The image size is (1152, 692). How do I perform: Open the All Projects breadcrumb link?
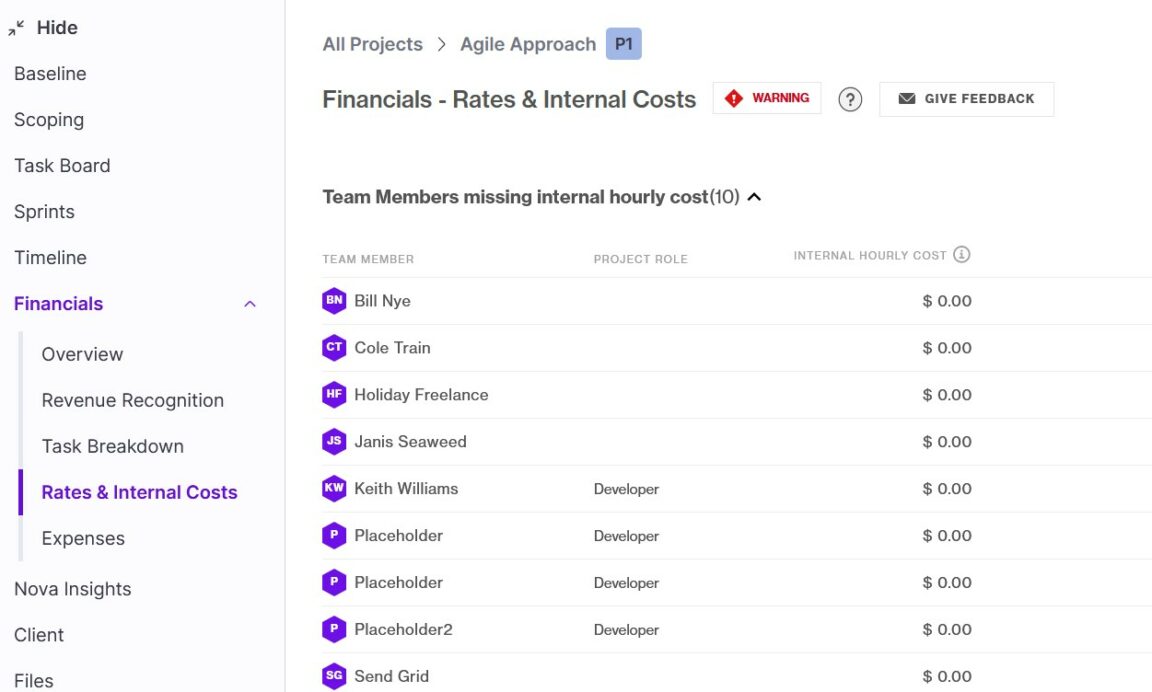tap(372, 43)
